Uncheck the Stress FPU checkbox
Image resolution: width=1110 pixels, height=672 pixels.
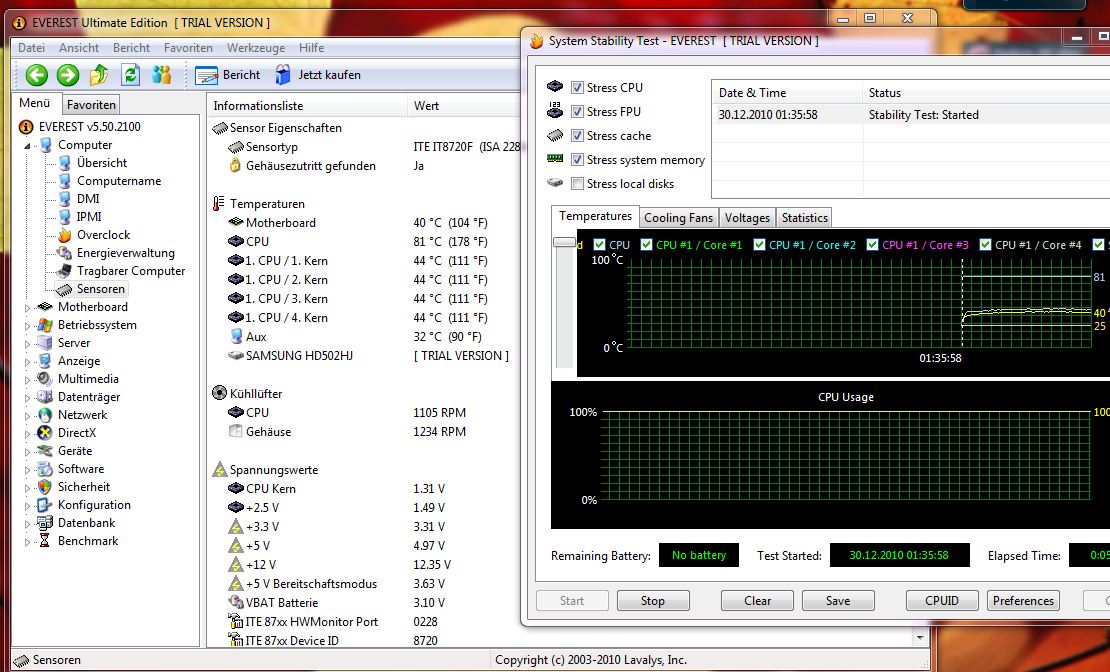click(578, 112)
